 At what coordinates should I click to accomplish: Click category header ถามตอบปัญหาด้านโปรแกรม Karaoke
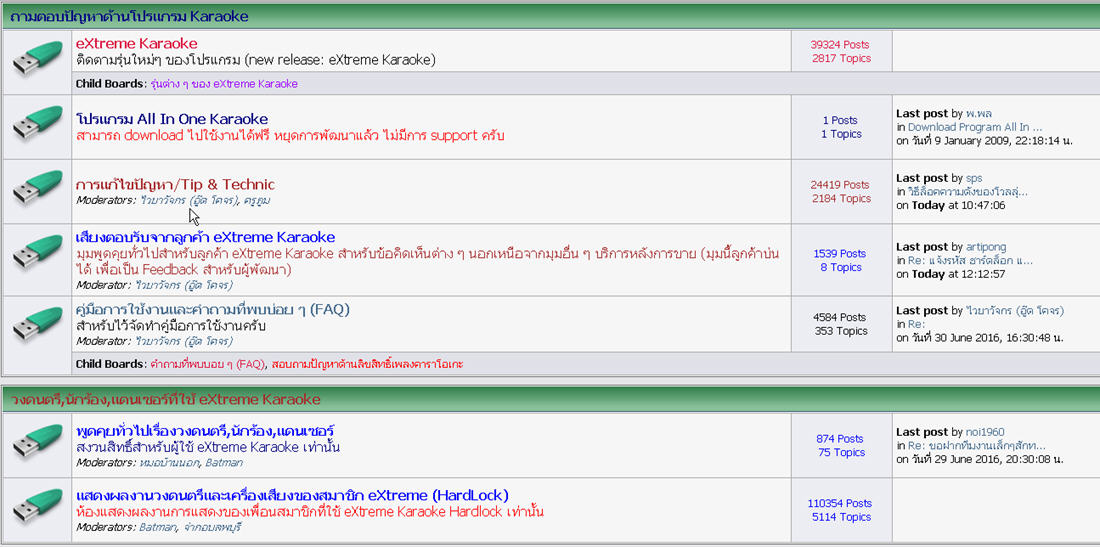[x=129, y=16]
